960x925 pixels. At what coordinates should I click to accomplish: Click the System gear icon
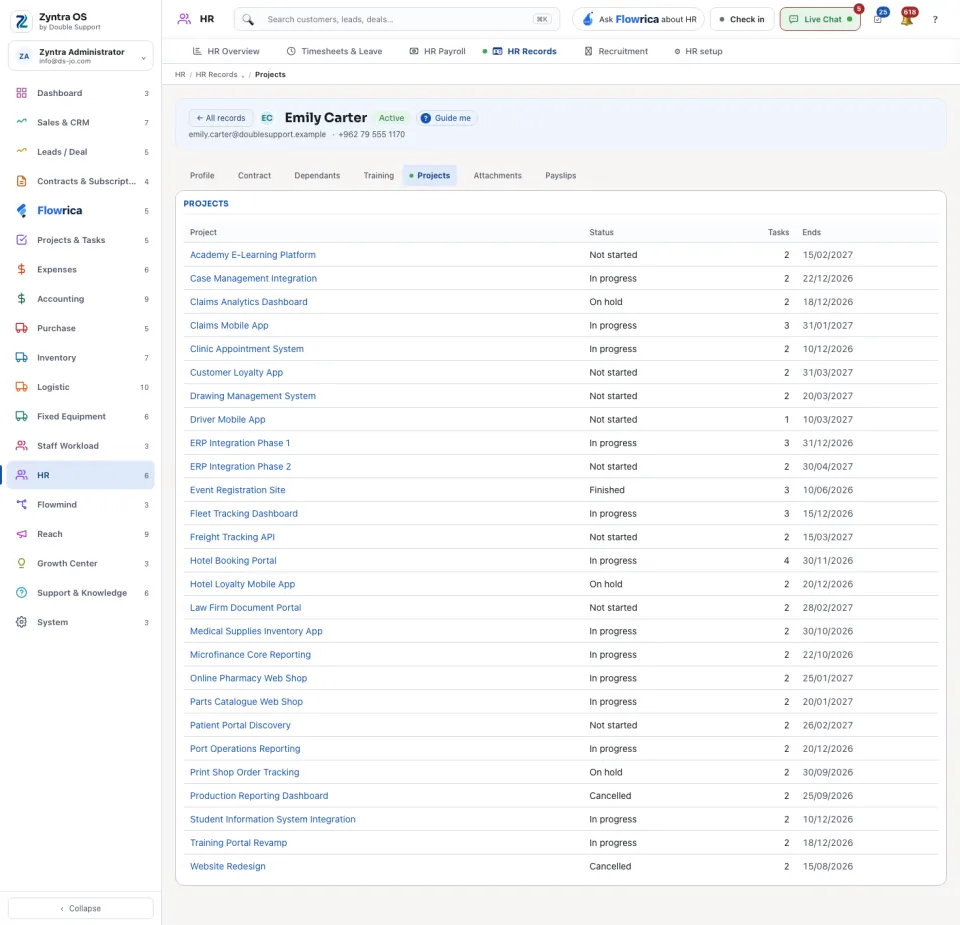coord(21,622)
